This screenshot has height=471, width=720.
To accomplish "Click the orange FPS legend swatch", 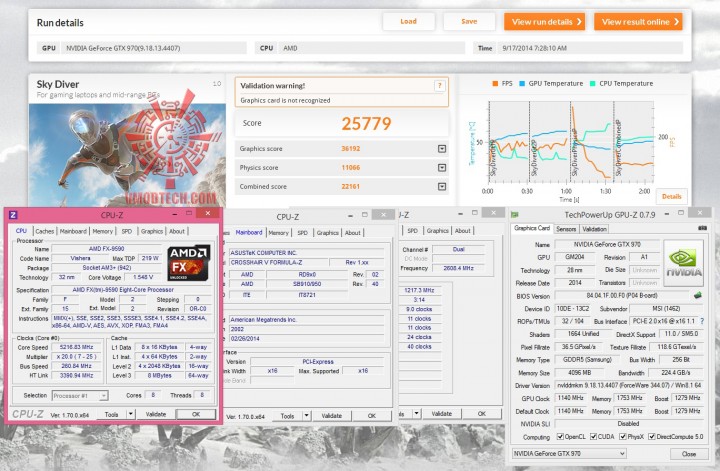I will [x=495, y=84].
